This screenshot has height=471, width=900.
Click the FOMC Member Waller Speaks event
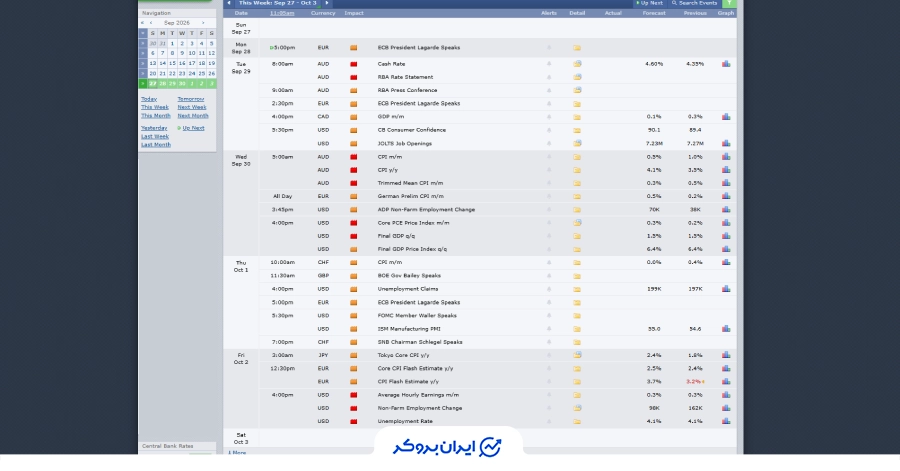pyautogui.click(x=417, y=316)
